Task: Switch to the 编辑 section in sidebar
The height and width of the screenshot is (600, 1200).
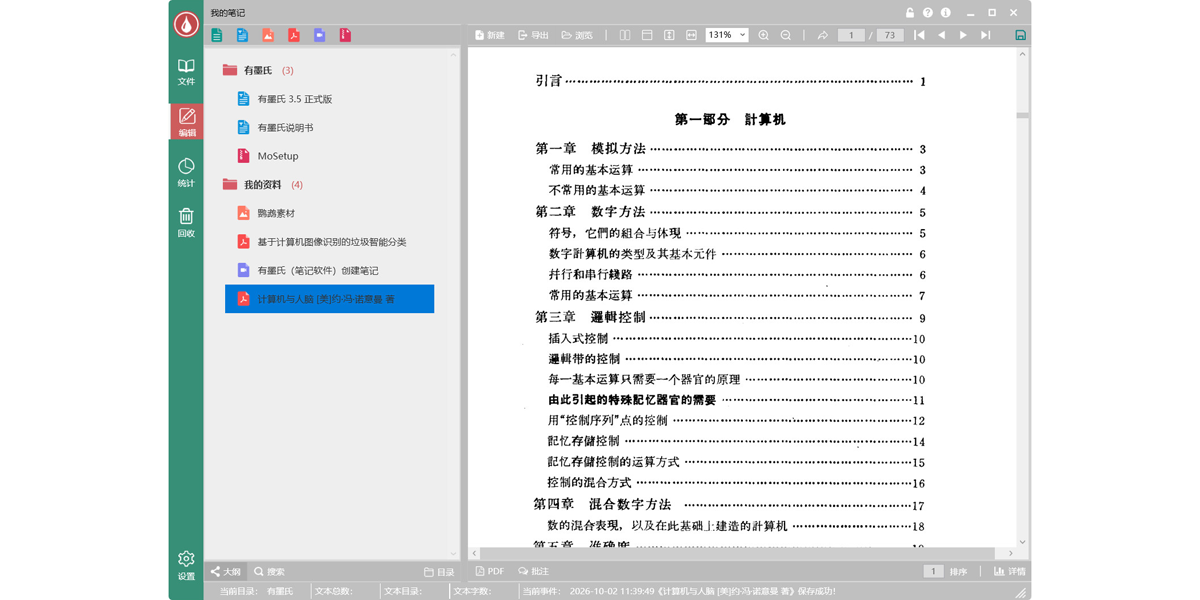Action: pyautogui.click(x=186, y=122)
